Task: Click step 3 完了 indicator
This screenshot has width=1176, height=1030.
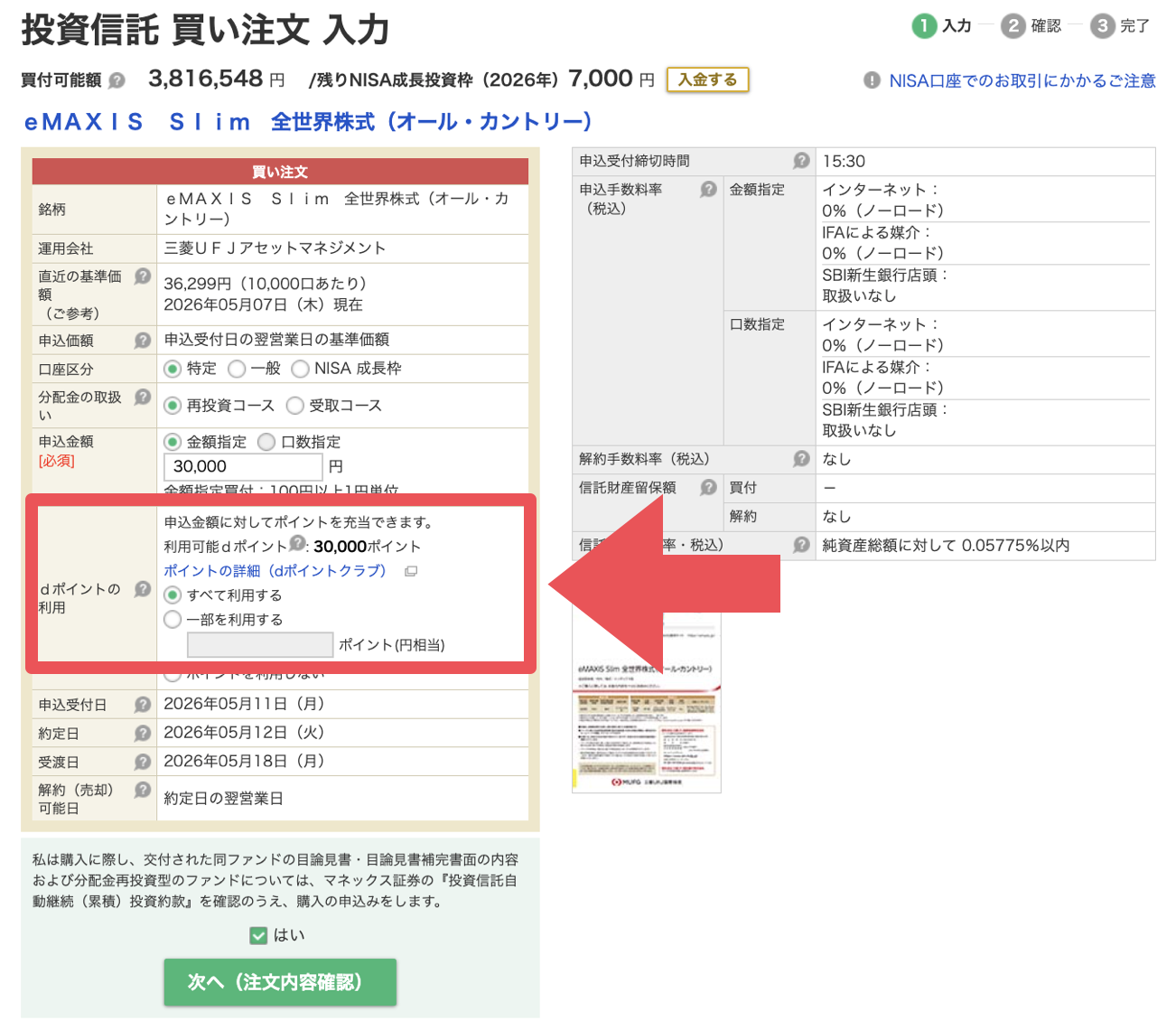Action: [x=1120, y=26]
